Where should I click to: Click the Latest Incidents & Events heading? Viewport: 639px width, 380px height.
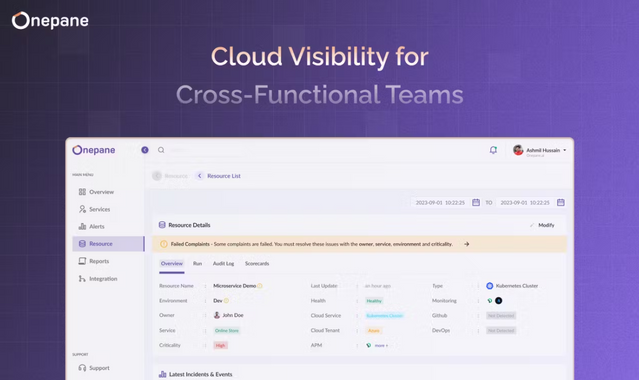[x=201, y=374]
